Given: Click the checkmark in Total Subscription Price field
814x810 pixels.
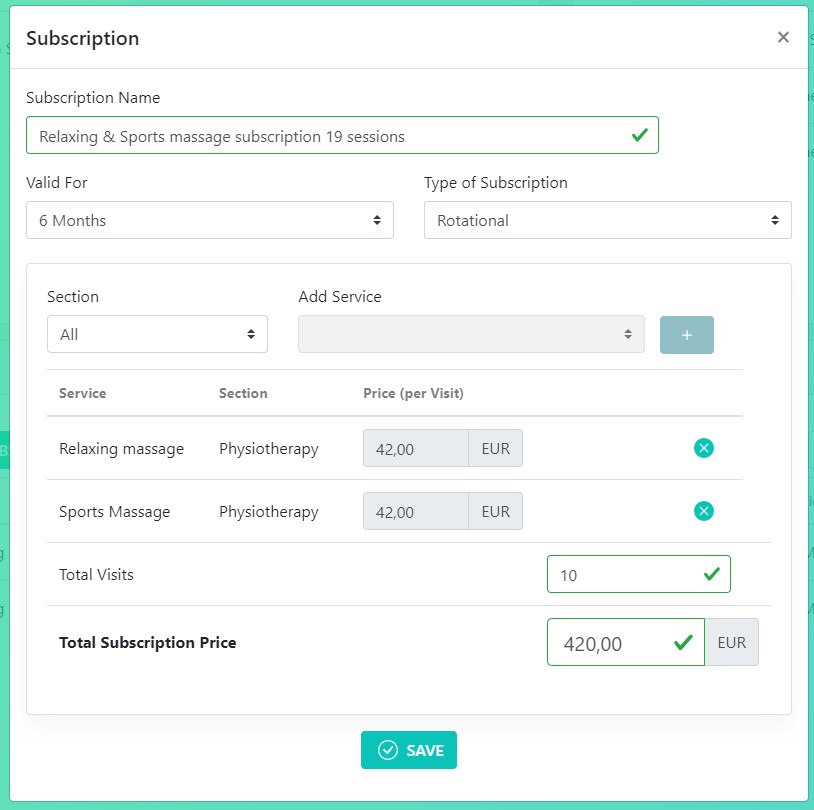Looking at the screenshot, I should click(683, 642).
